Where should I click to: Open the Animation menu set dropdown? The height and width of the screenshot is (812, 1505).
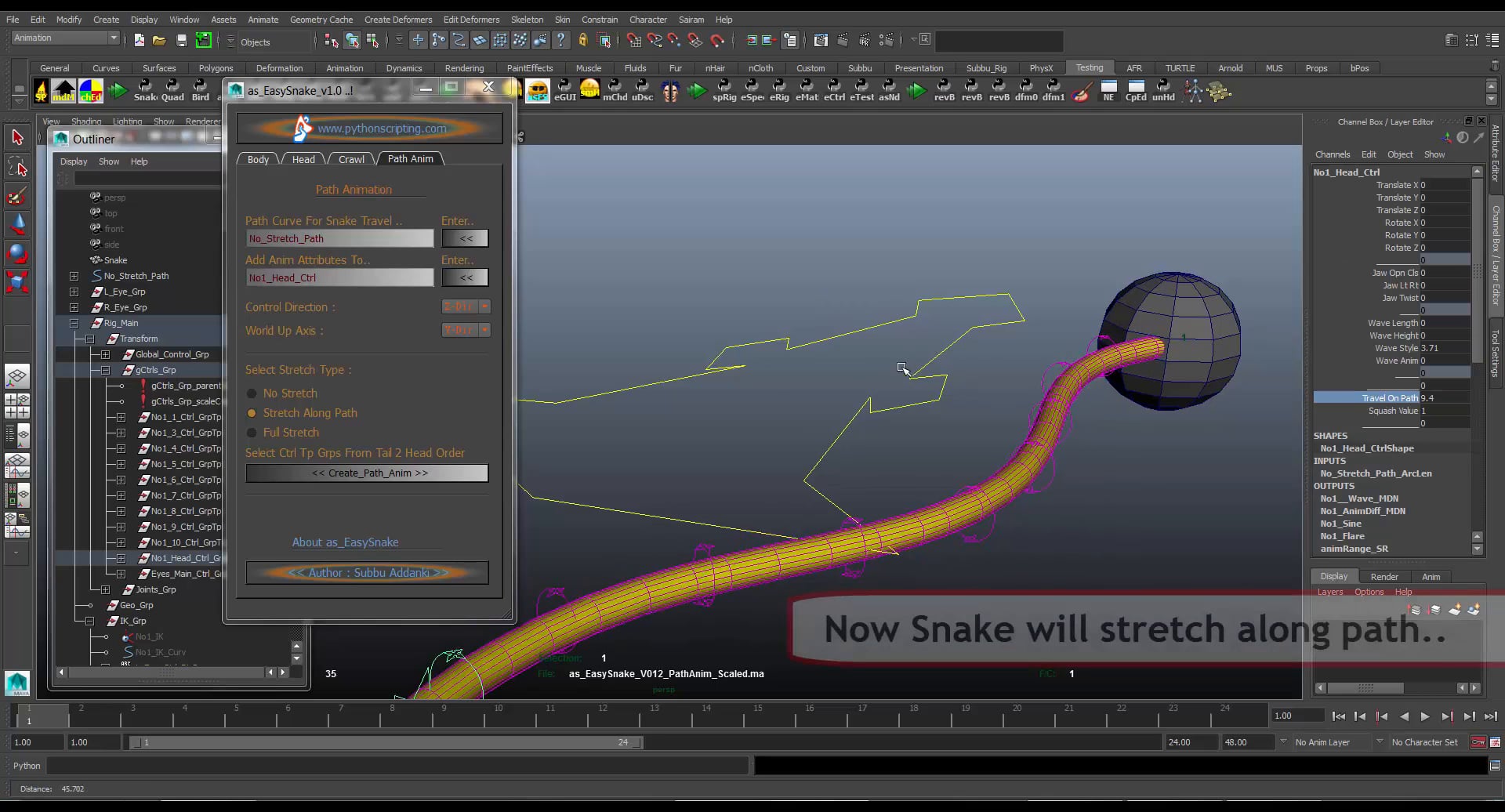(64, 37)
